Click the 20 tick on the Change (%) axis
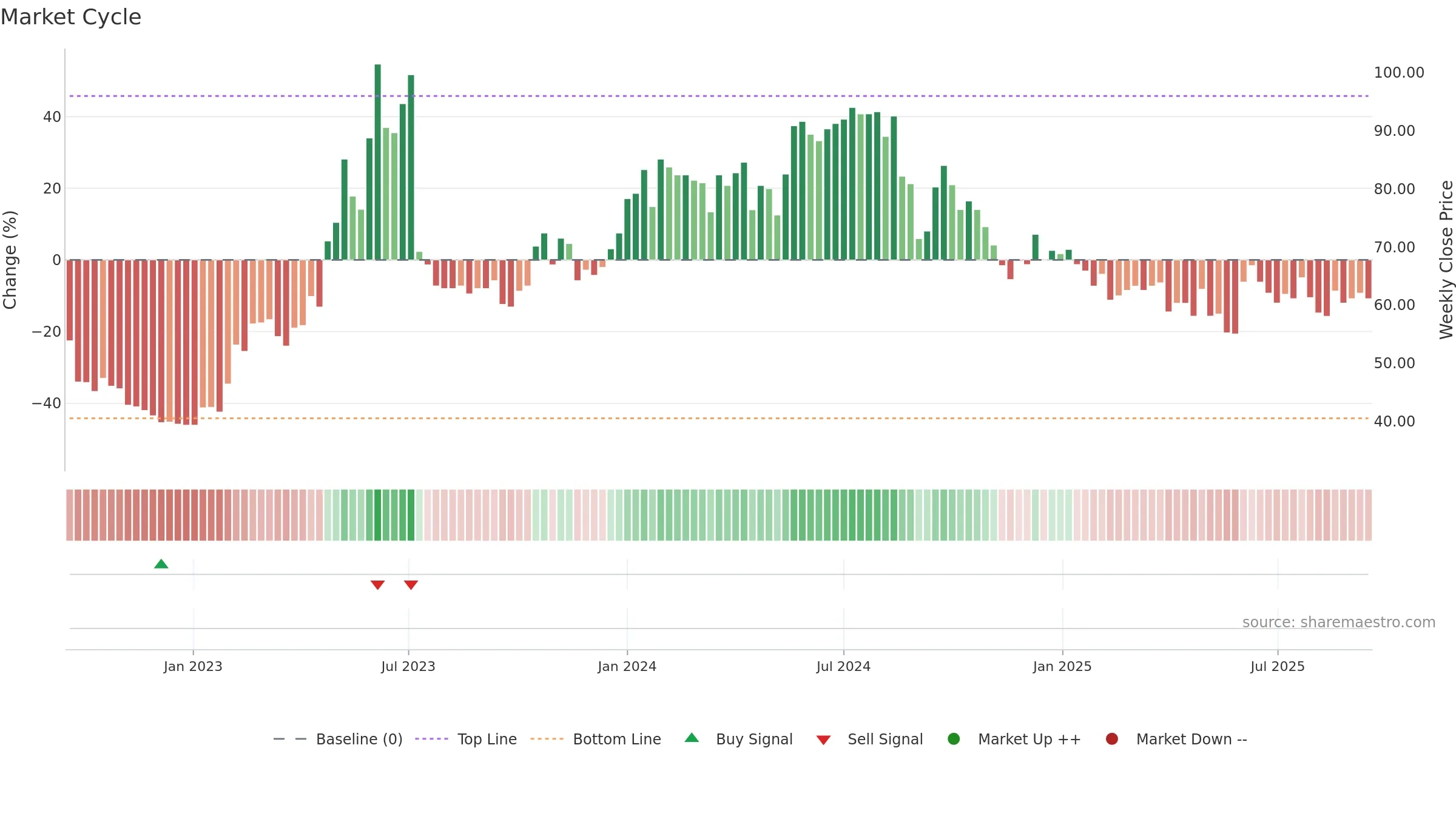Image resolution: width=1456 pixels, height=819 pixels. point(52,189)
